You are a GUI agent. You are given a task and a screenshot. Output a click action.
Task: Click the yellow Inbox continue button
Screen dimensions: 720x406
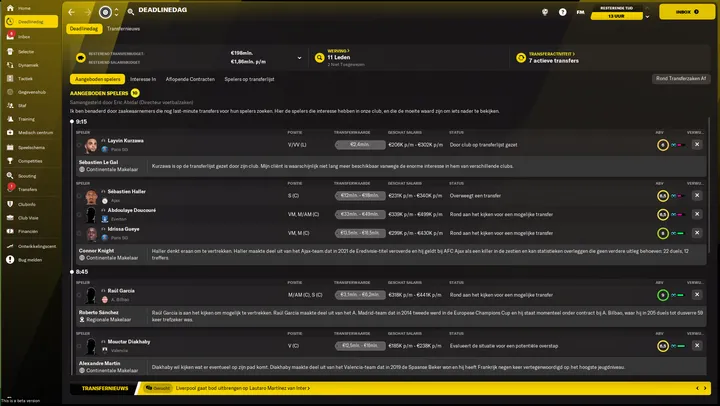(x=687, y=12)
